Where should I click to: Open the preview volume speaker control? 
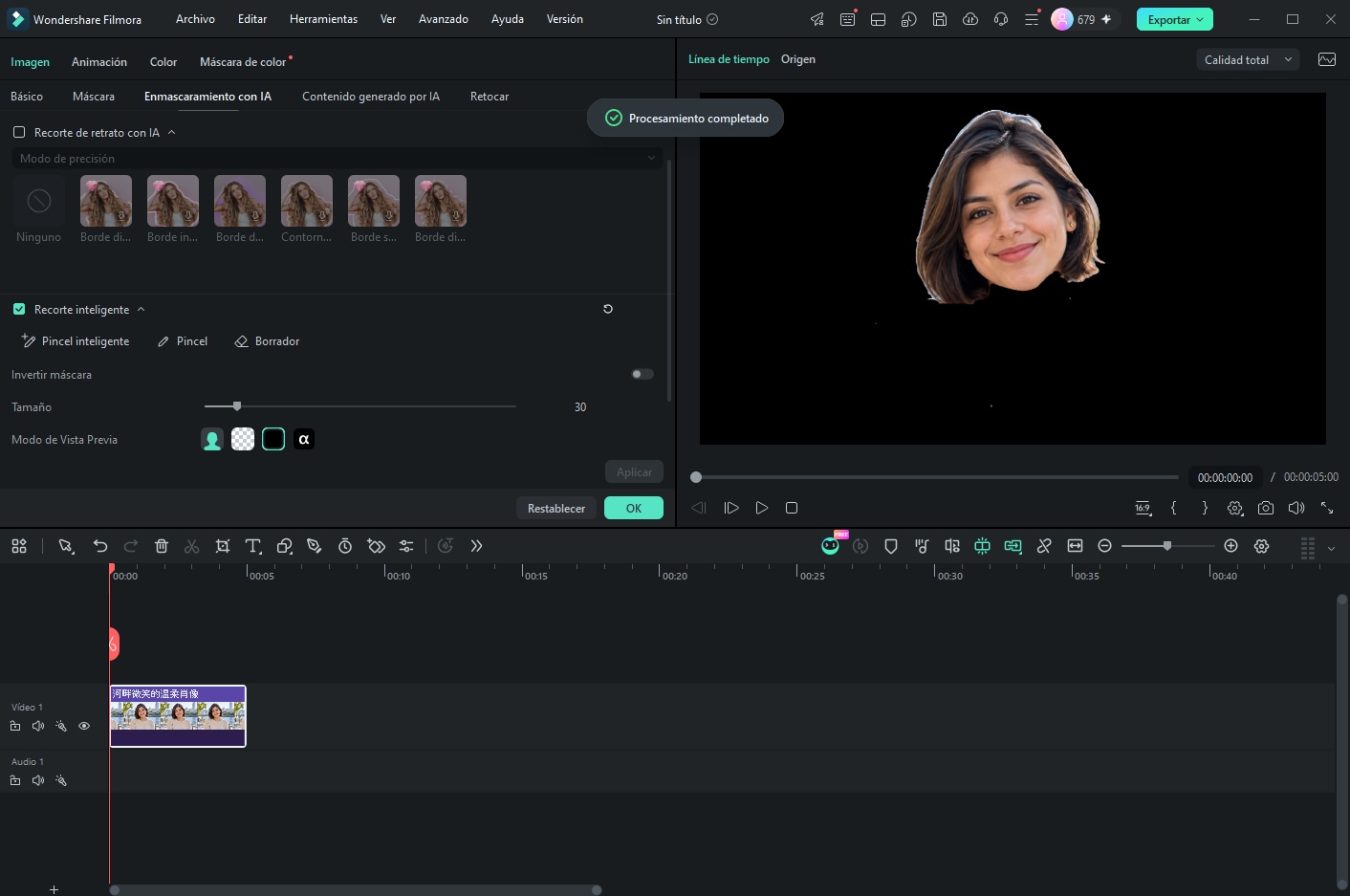coord(1296,508)
